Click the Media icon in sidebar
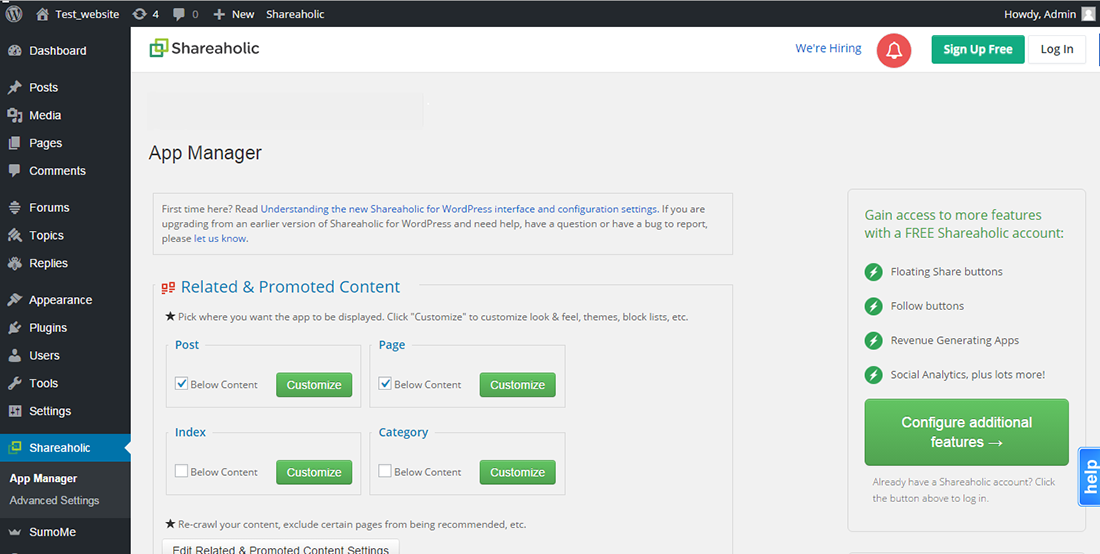The width and height of the screenshot is (1100, 554). (x=14, y=116)
